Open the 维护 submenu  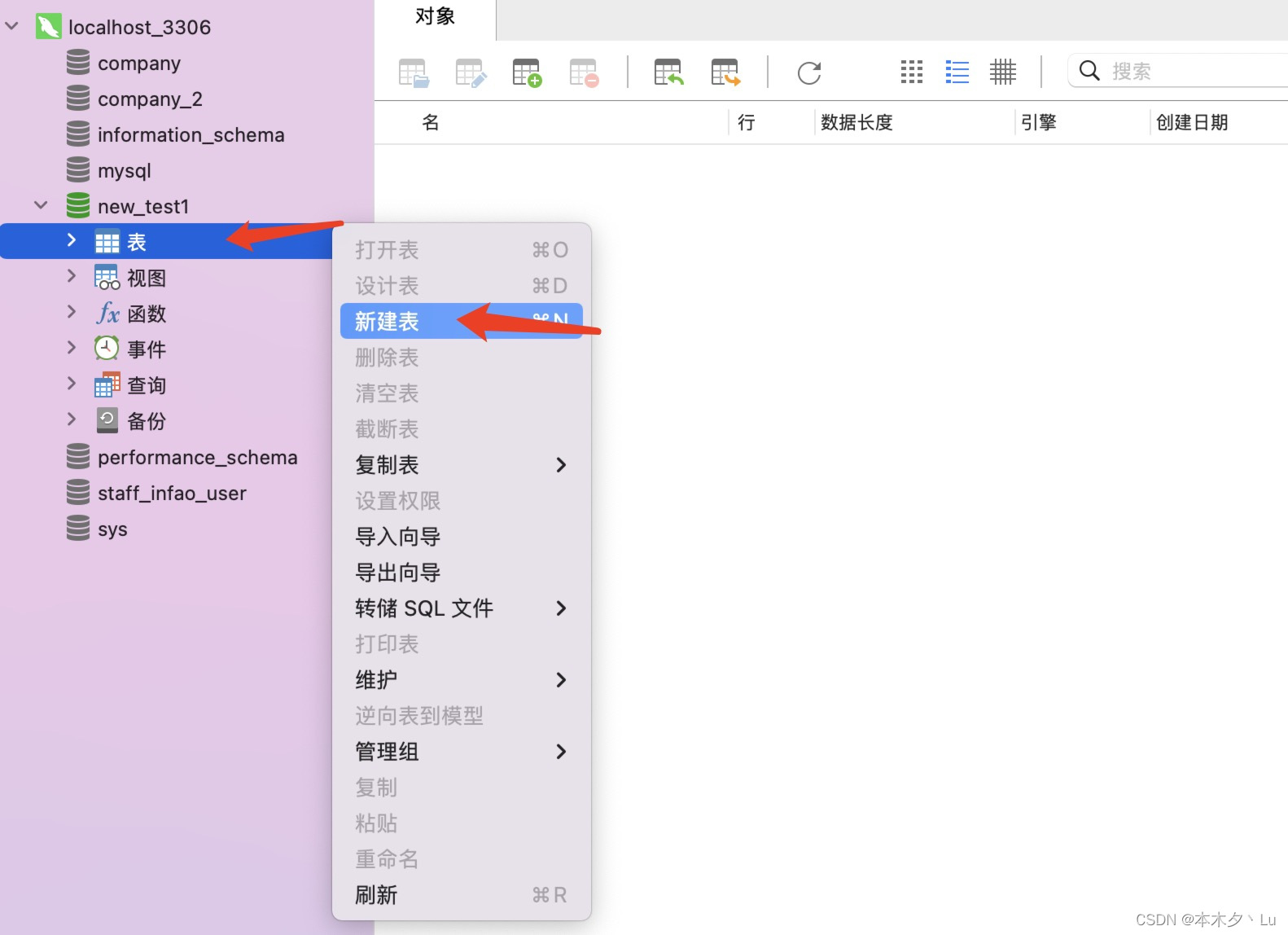pos(462,680)
